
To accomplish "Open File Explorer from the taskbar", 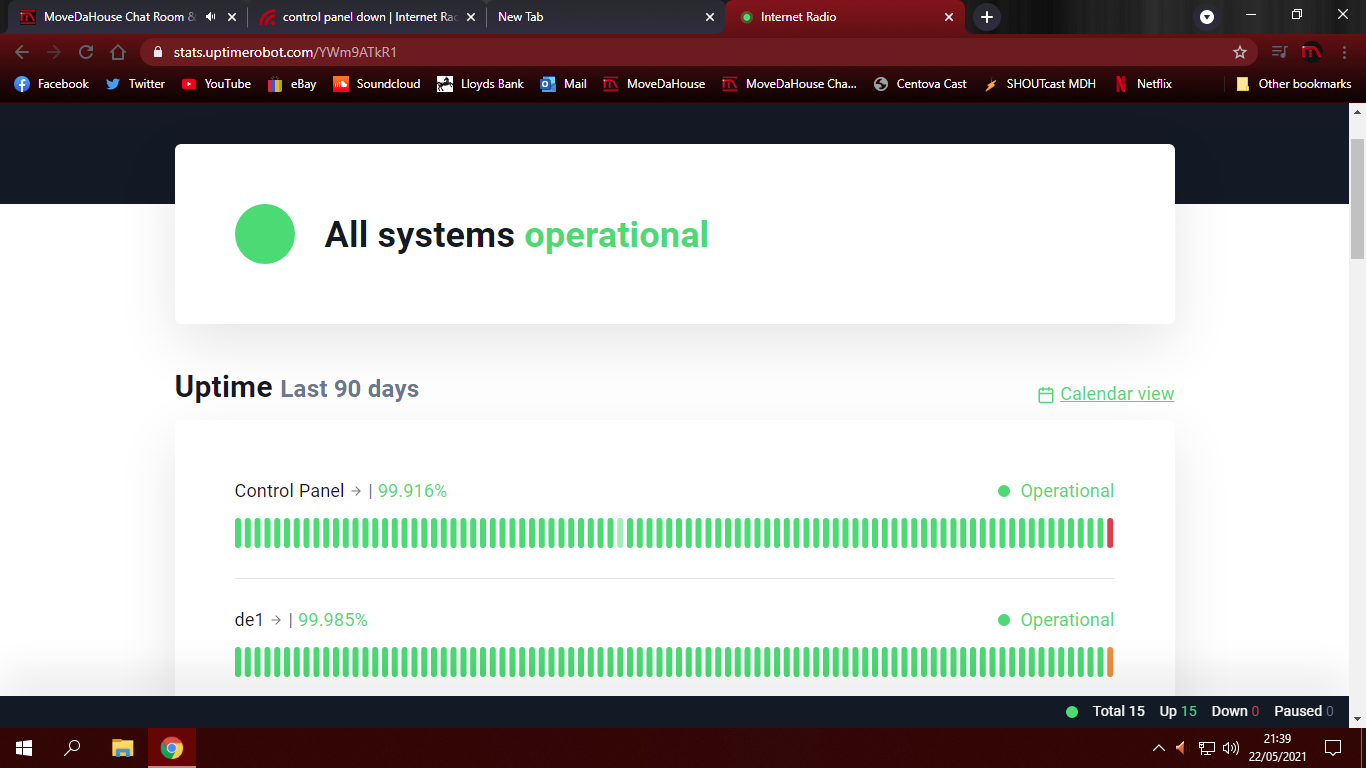I will (122, 748).
